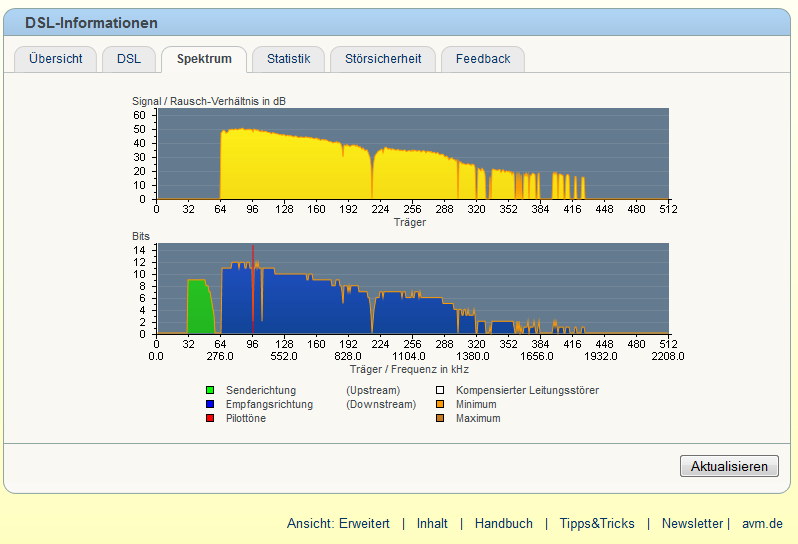Image resolution: width=798 pixels, height=544 pixels.
Task: Open the Ansicht: Erweitert link
Action: (338, 523)
